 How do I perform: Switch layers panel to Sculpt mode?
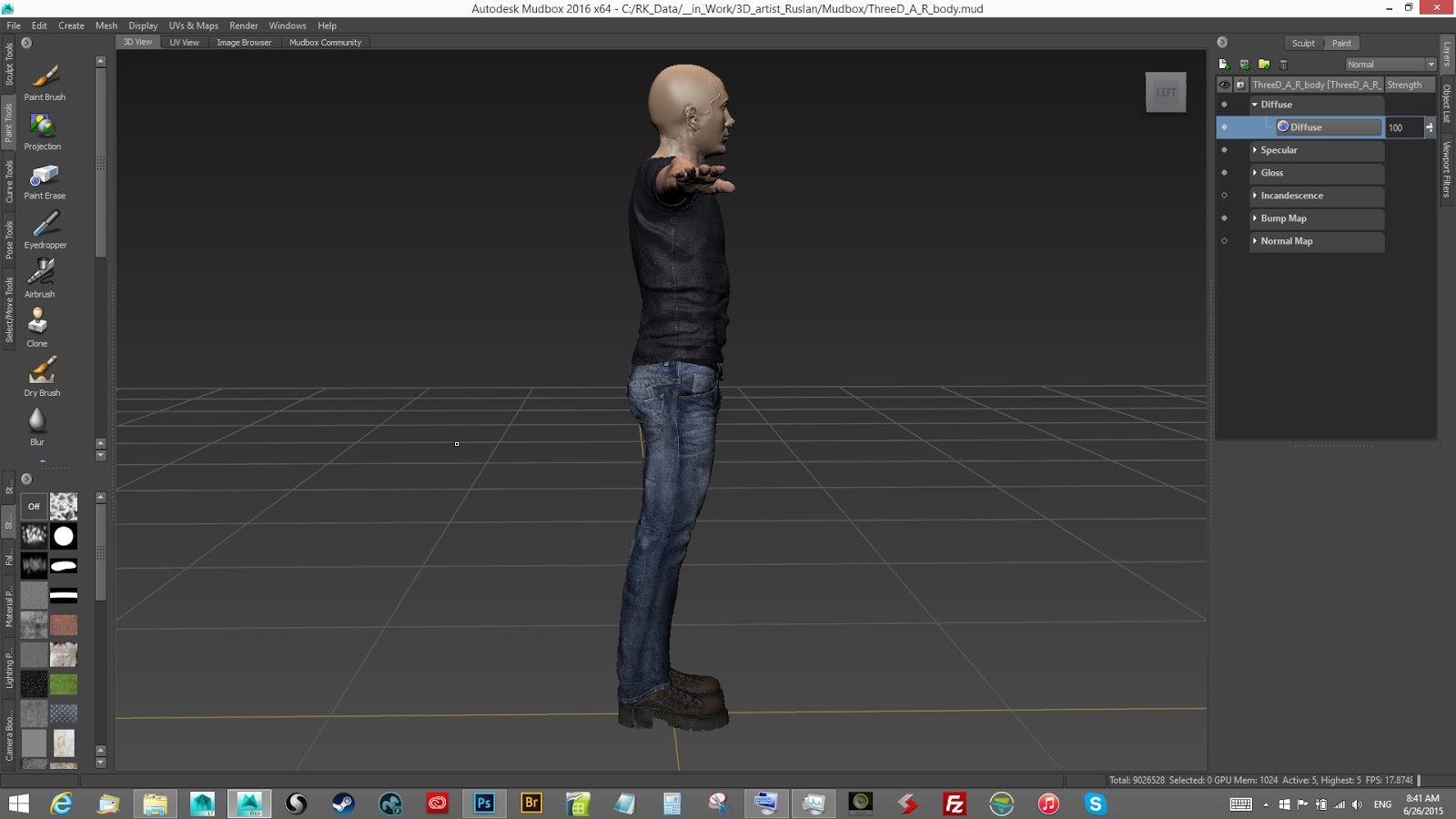(x=1303, y=43)
